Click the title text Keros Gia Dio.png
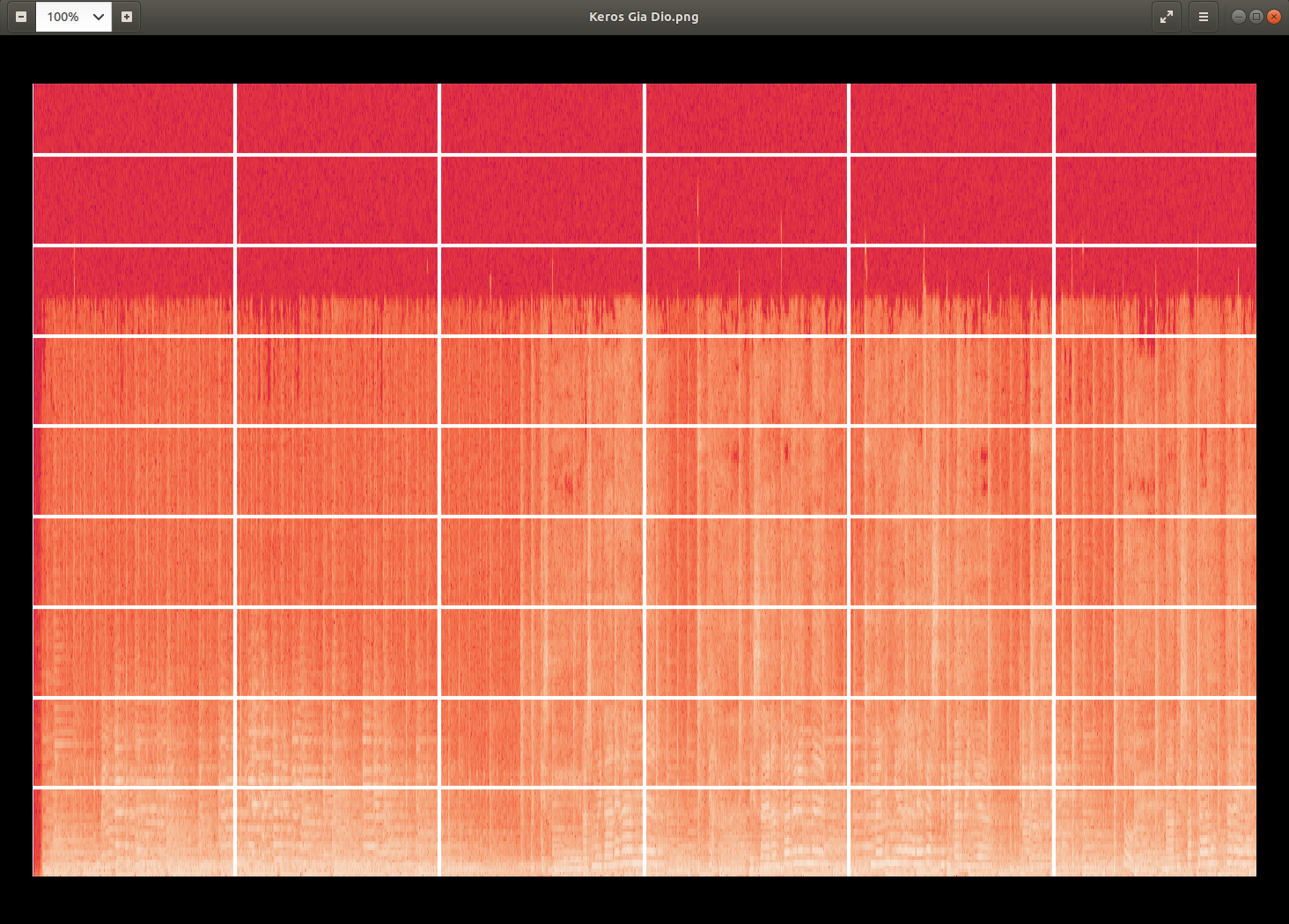 [644, 17]
